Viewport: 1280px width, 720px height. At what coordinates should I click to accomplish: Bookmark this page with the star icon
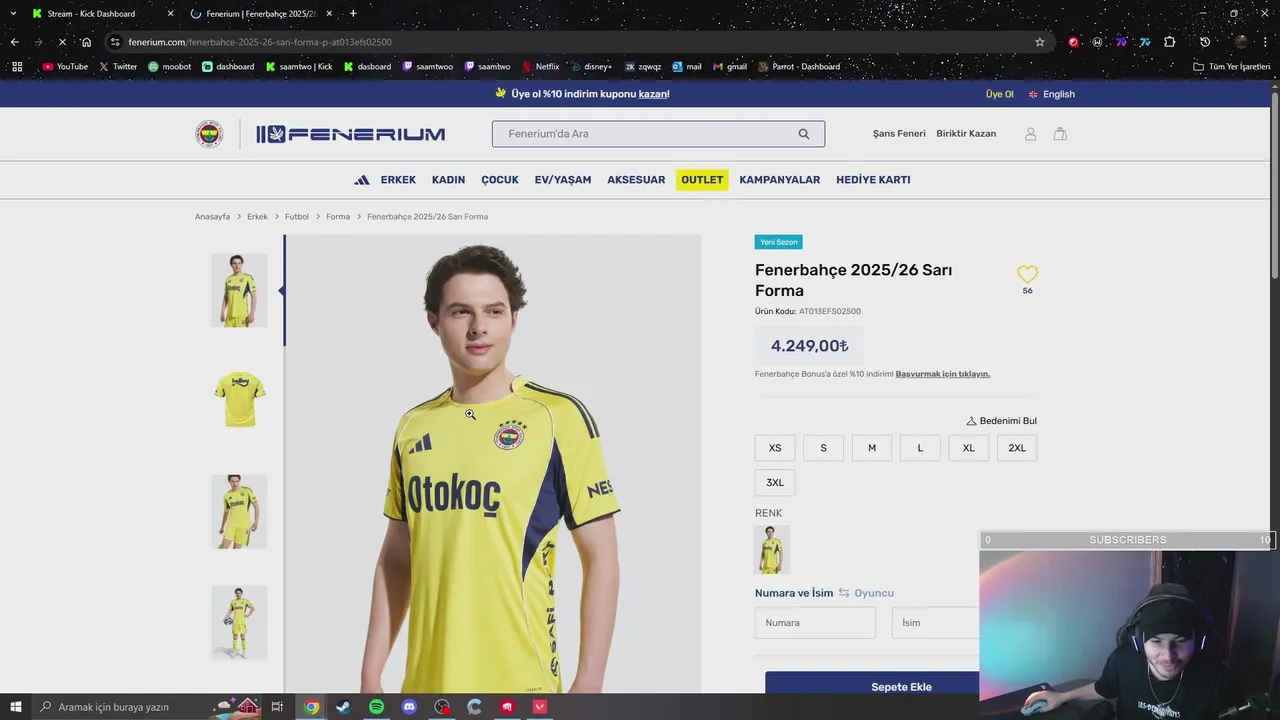pos(1040,42)
